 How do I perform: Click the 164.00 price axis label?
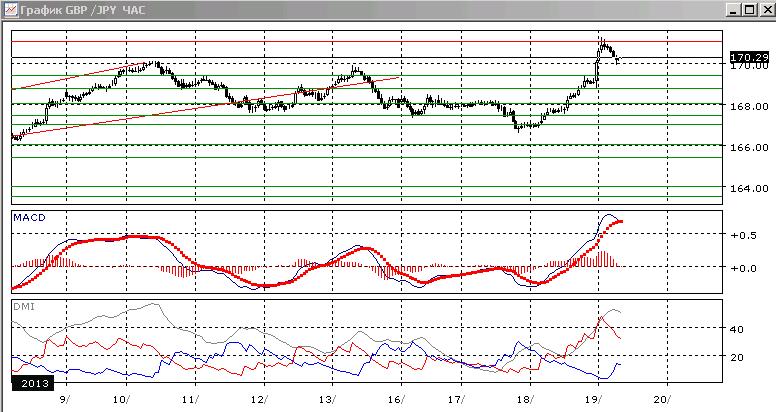pos(749,189)
